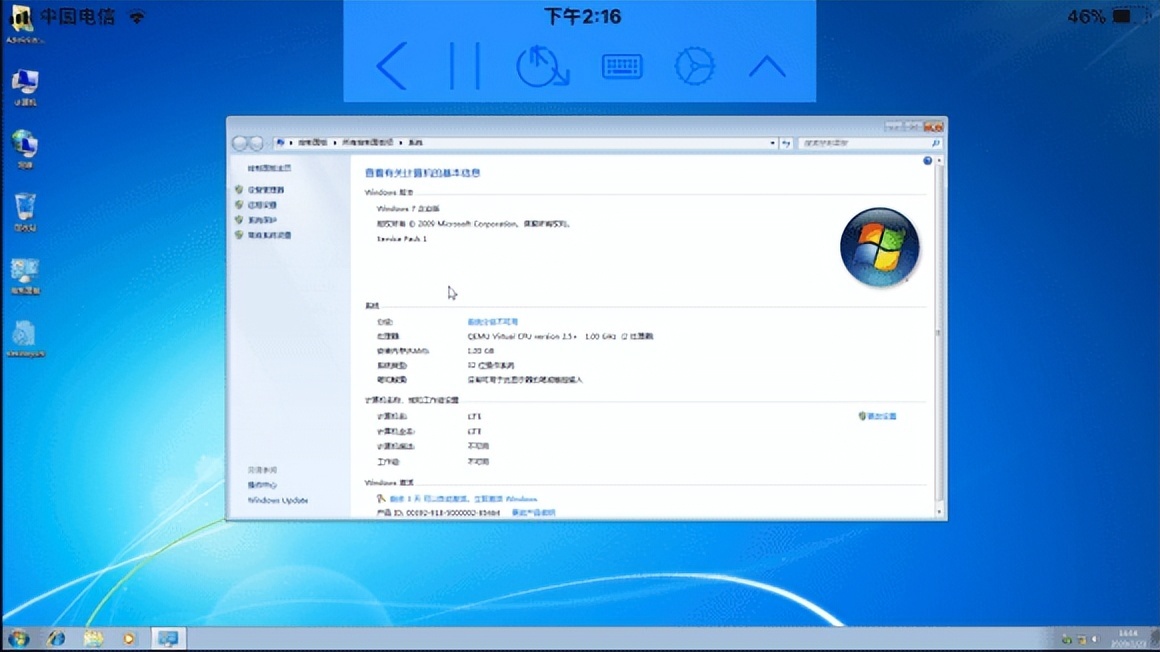
Task: Select the Computer desktop icon
Action: 25,87
